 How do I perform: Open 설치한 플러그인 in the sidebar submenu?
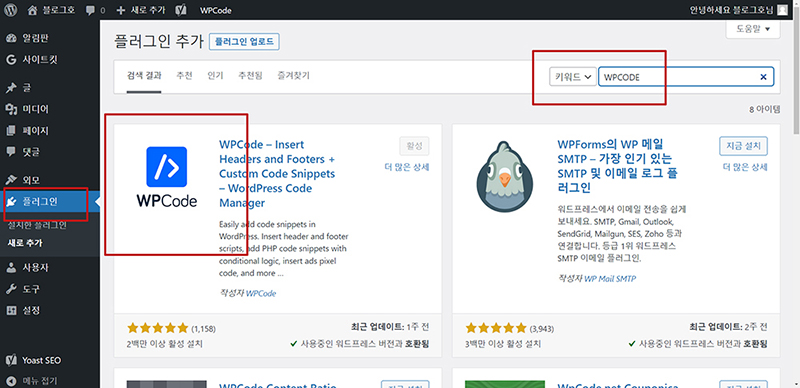click(x=37, y=225)
